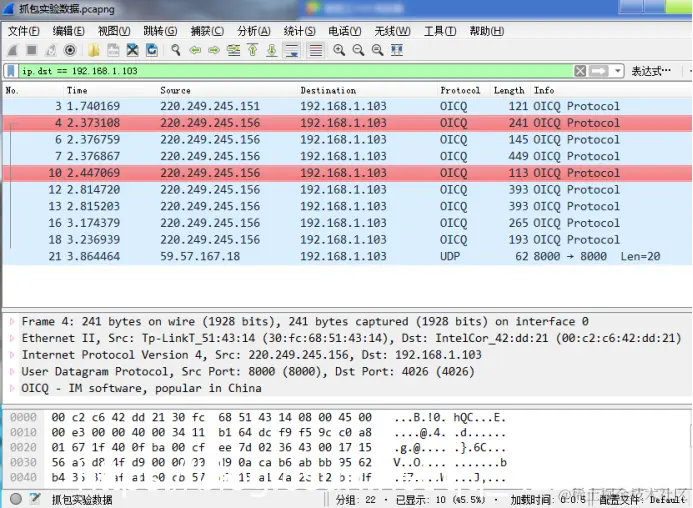This screenshot has height=508, width=693.
Task: Click the filter bookmark icon
Action: point(11,71)
